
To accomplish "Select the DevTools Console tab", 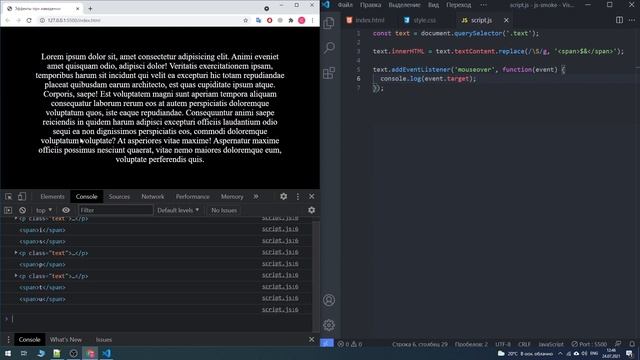I will 87,197.
